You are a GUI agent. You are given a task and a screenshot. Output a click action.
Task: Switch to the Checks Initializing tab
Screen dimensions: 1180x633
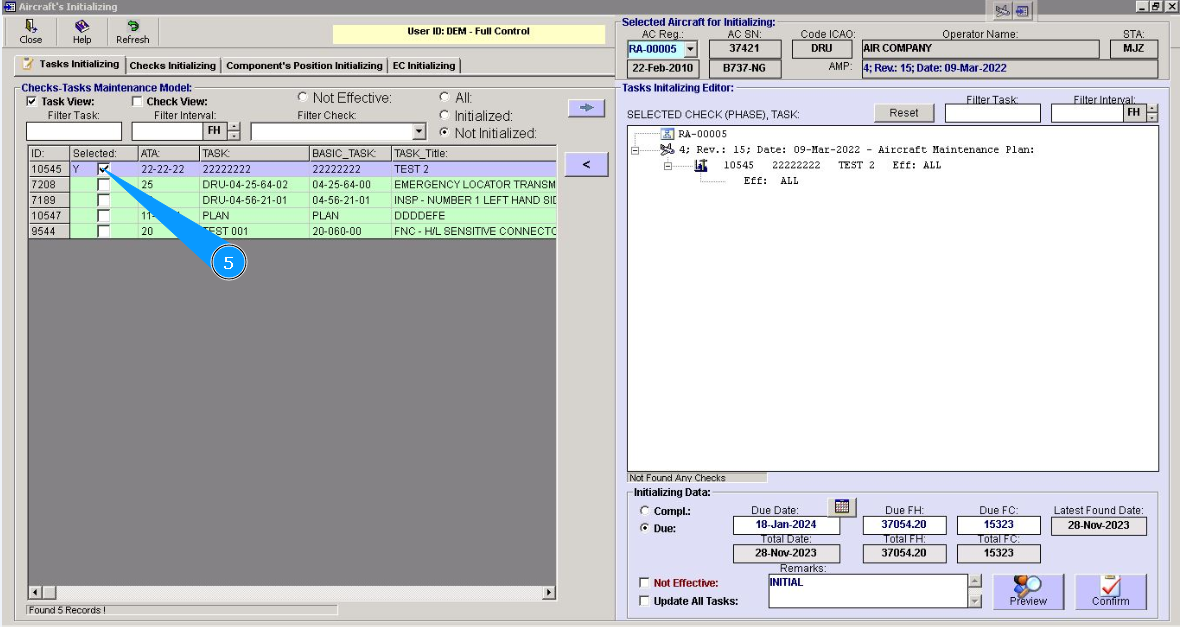(172, 66)
